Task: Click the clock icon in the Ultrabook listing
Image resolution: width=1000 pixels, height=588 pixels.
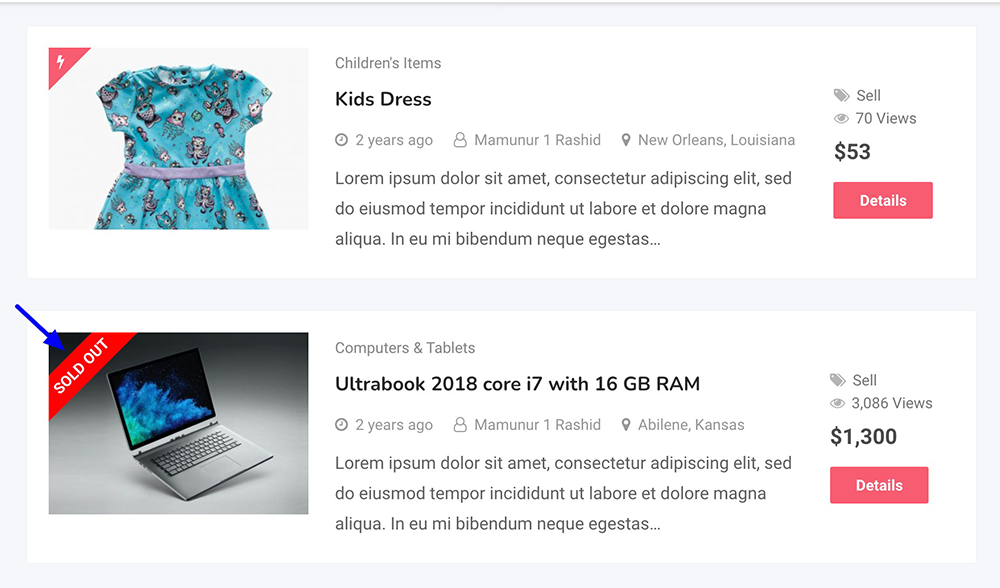Action: coord(342,425)
